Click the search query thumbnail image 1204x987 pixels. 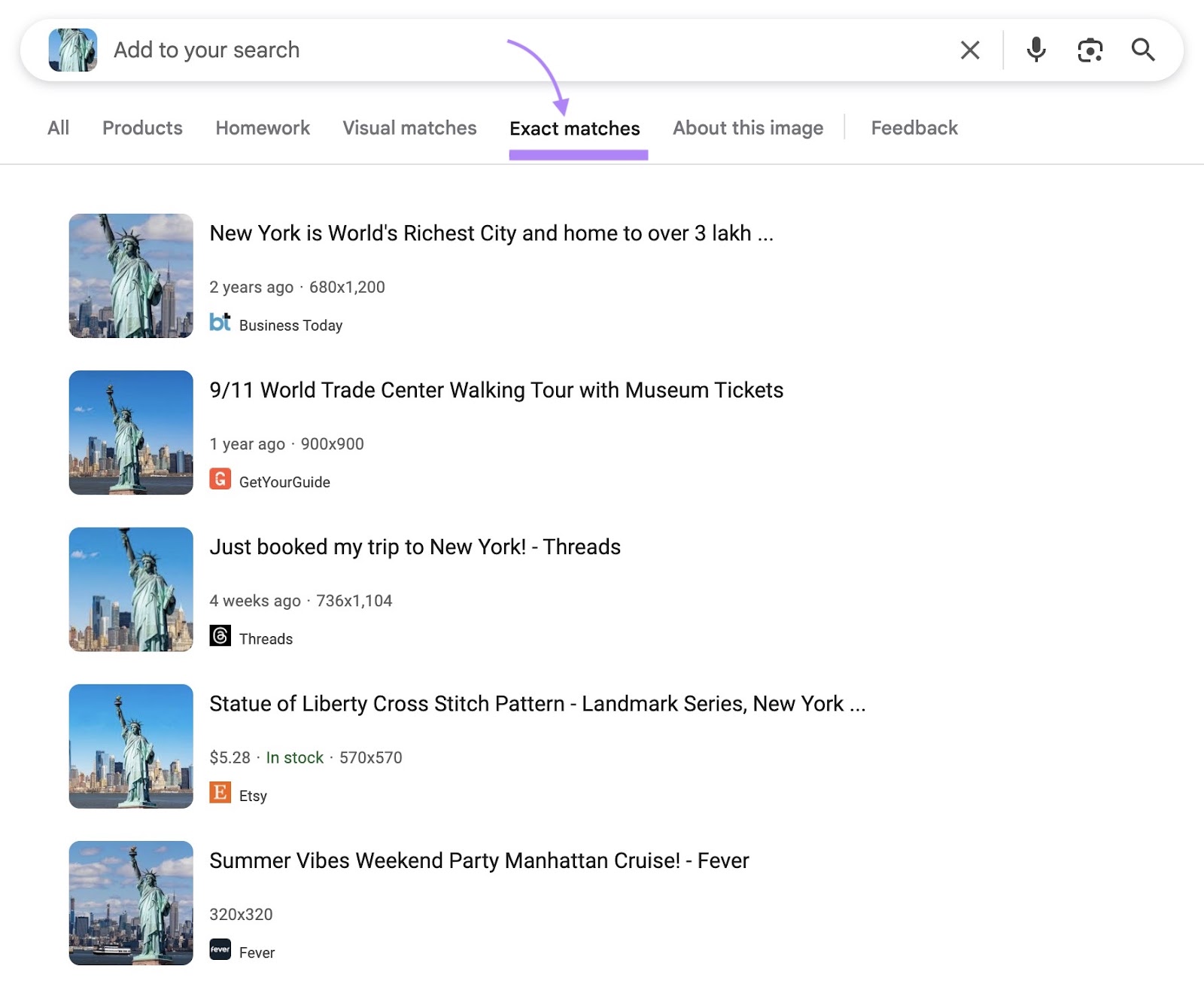click(x=72, y=50)
